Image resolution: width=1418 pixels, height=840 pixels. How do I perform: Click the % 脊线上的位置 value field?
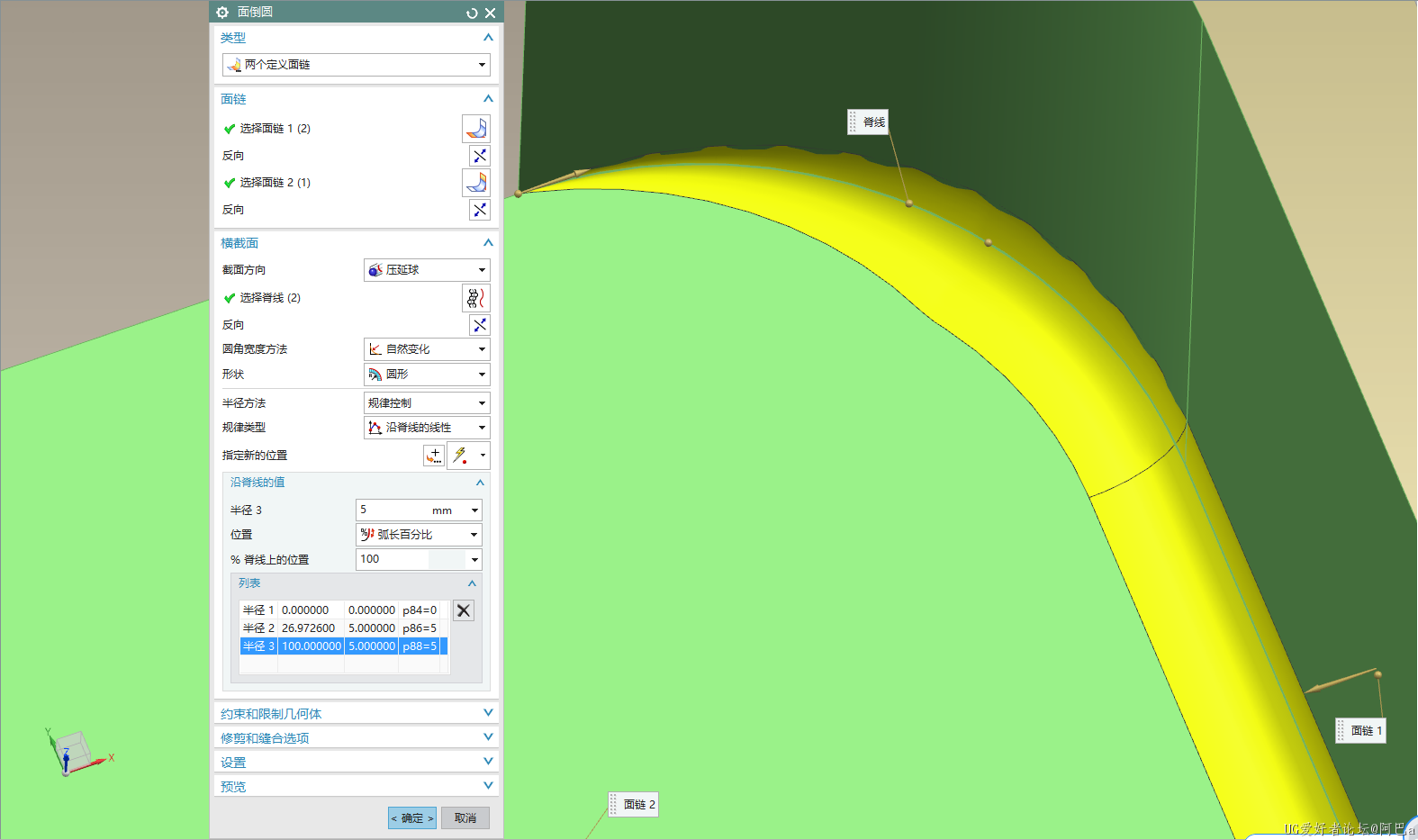coord(393,559)
